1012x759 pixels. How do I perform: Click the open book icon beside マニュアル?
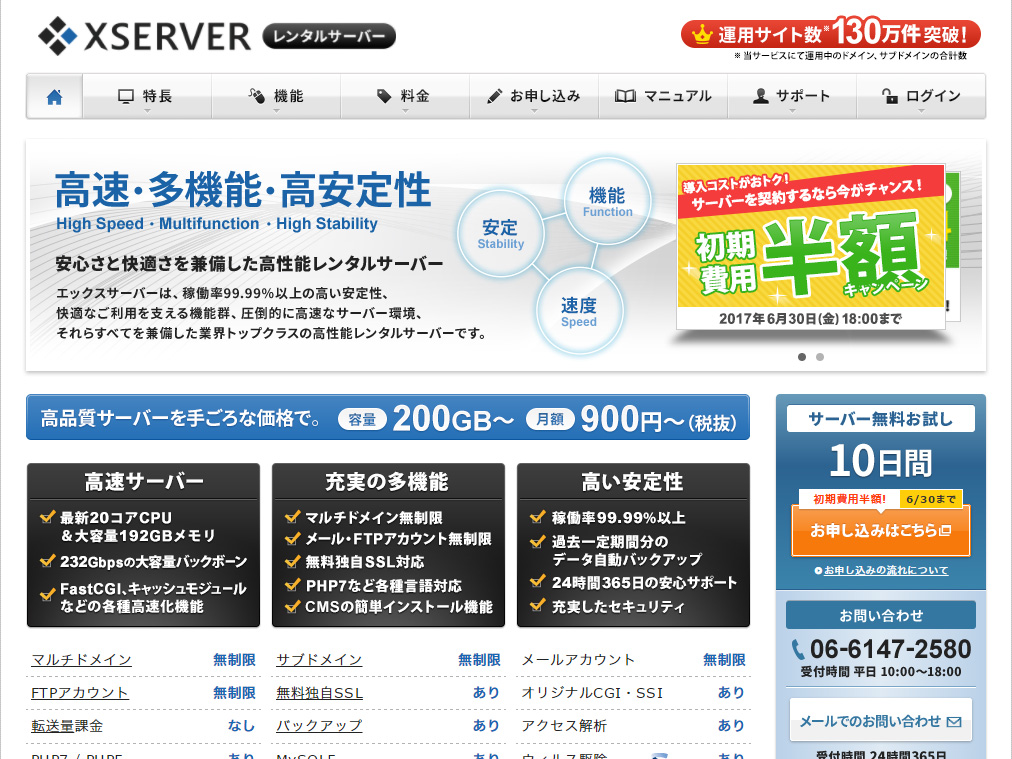pyautogui.click(x=625, y=97)
